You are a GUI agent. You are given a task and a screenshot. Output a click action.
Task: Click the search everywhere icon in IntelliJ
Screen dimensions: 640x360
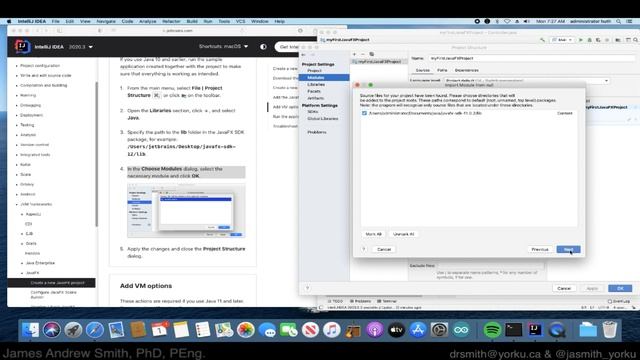635,40
